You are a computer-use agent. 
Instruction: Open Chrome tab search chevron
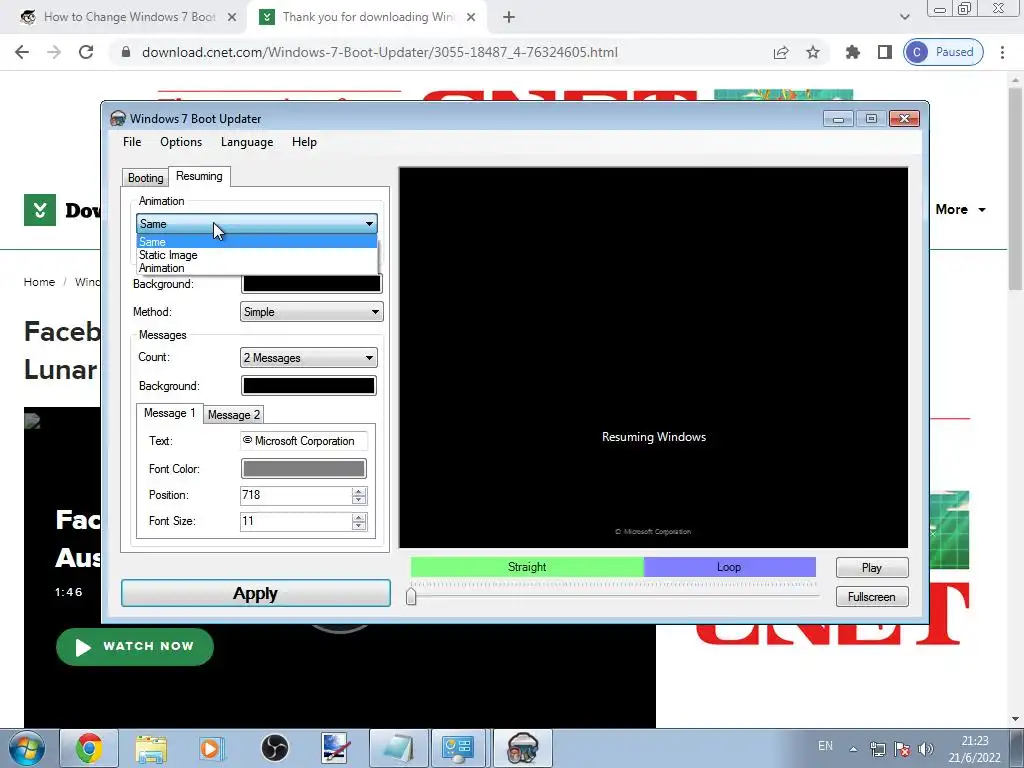904,18
